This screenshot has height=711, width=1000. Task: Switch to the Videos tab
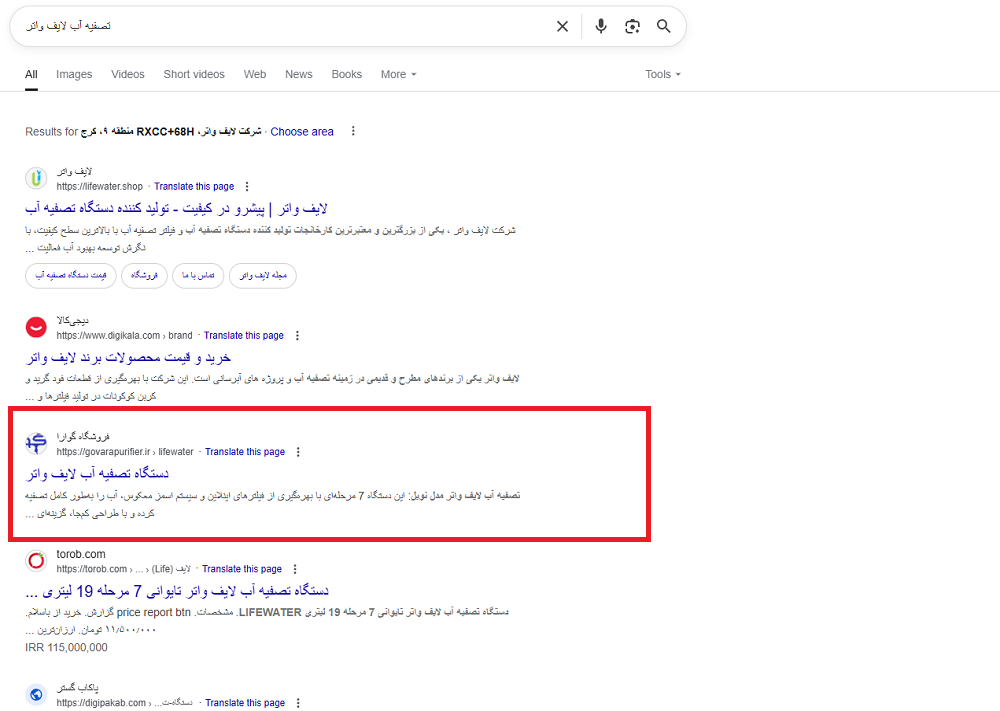(128, 75)
